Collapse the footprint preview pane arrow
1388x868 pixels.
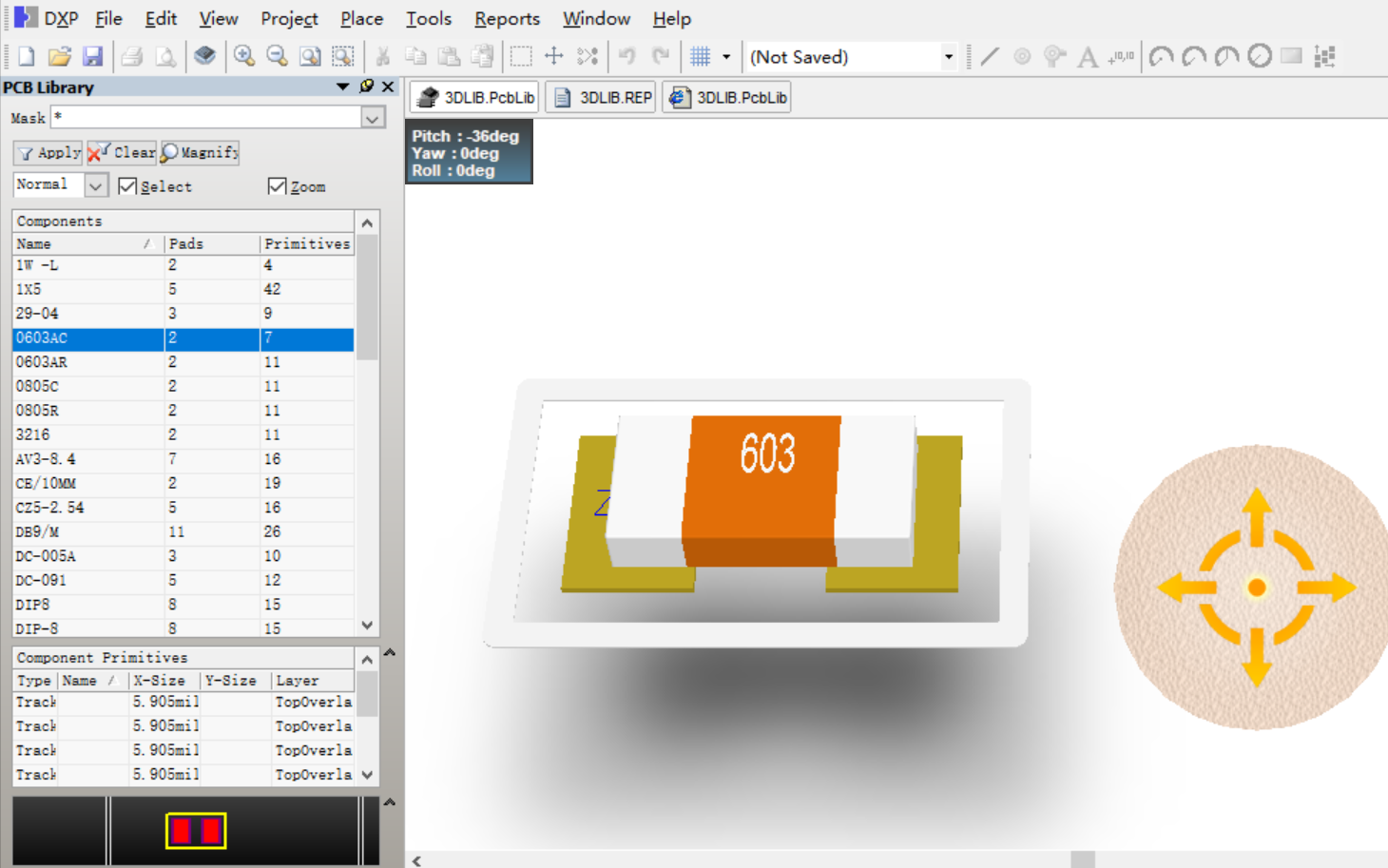click(x=389, y=802)
